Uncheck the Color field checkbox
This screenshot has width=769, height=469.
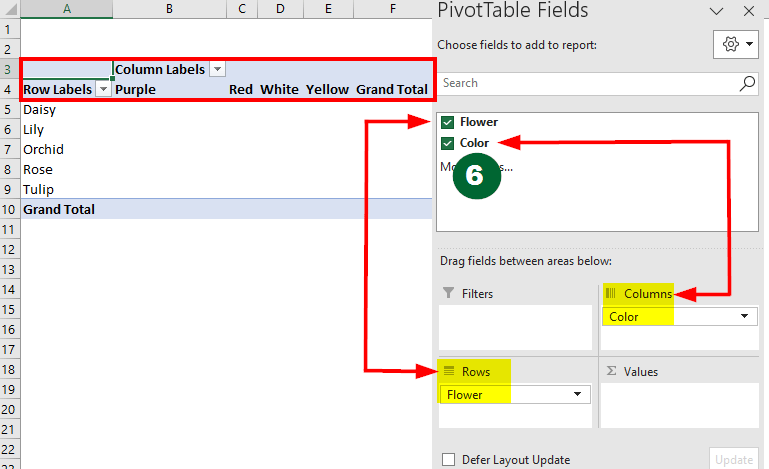coord(447,143)
